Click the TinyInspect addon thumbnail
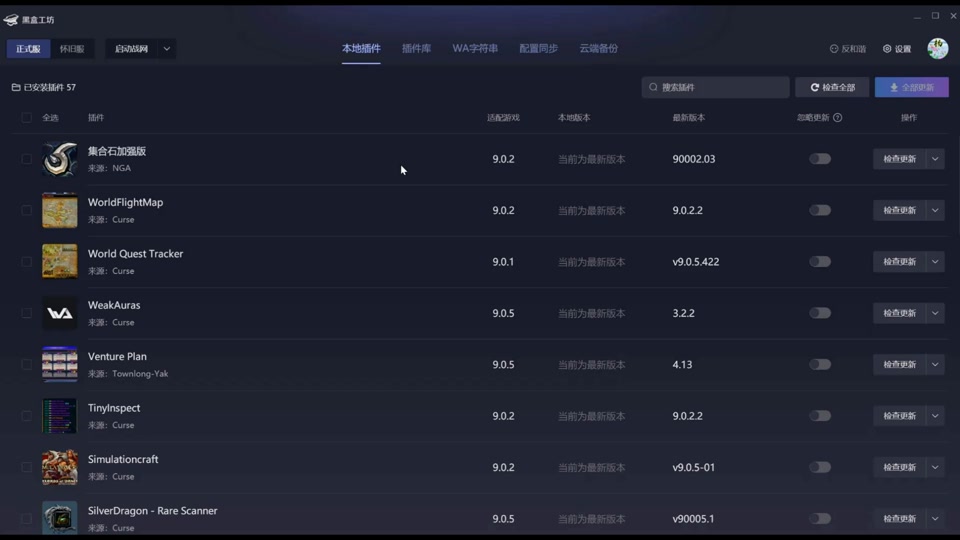960x540 pixels. coord(59,416)
